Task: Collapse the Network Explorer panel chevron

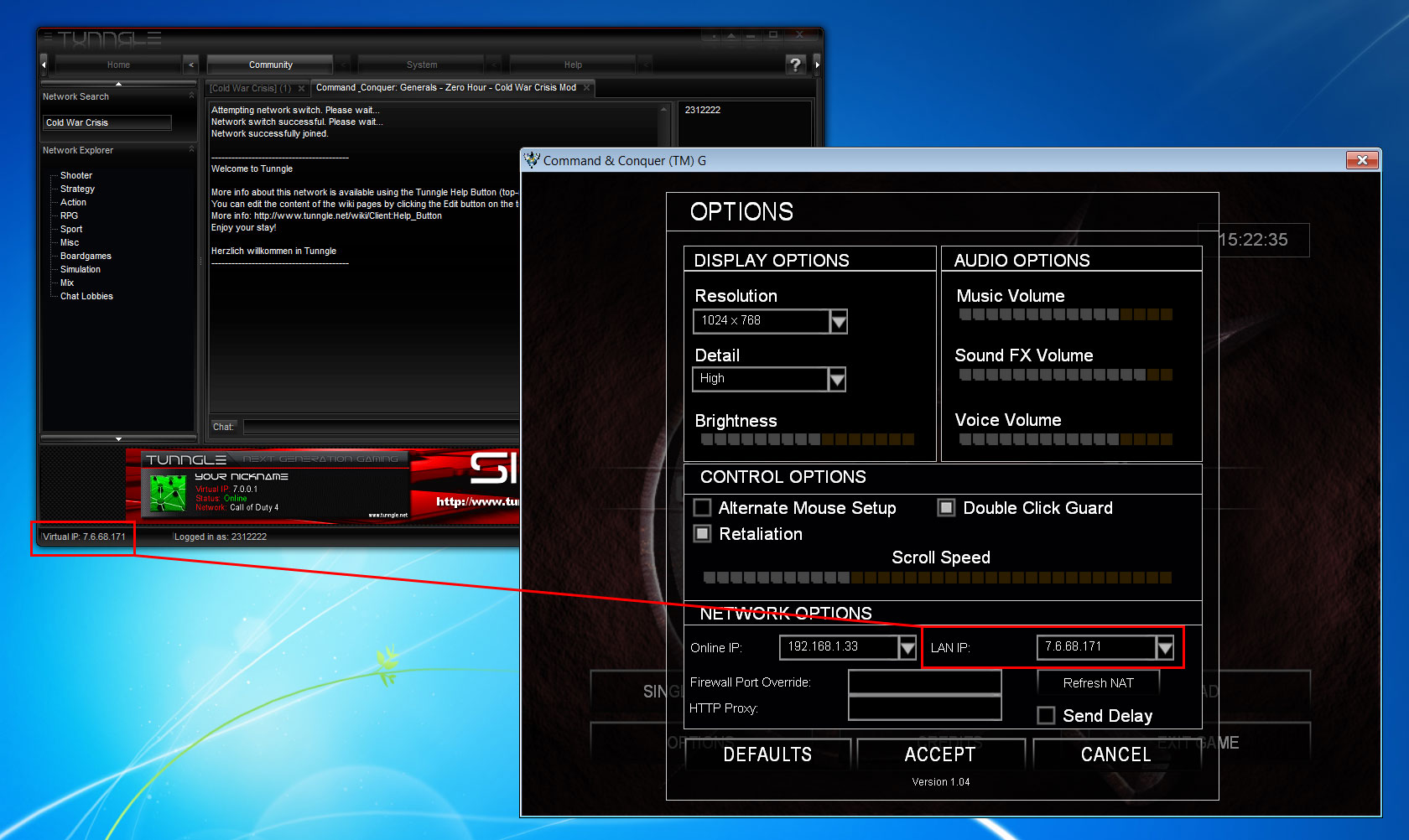Action: (x=191, y=150)
